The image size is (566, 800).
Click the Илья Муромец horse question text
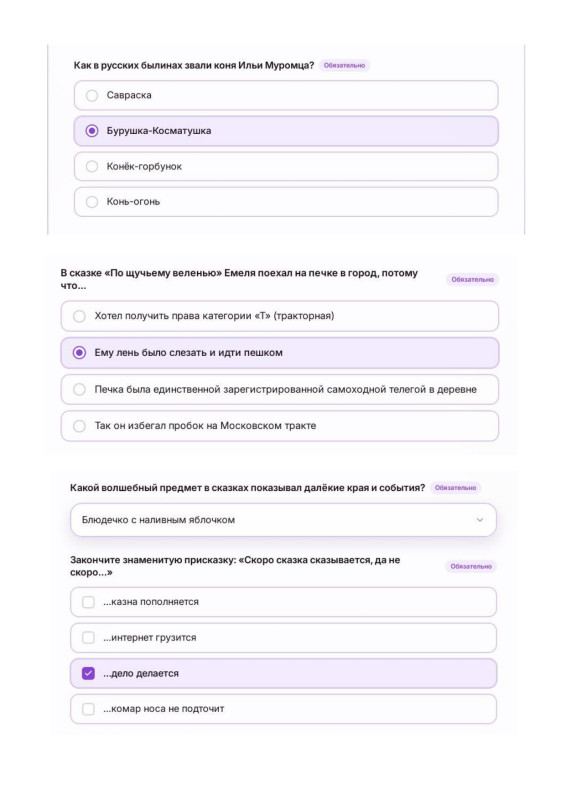pyautogui.click(x=194, y=65)
